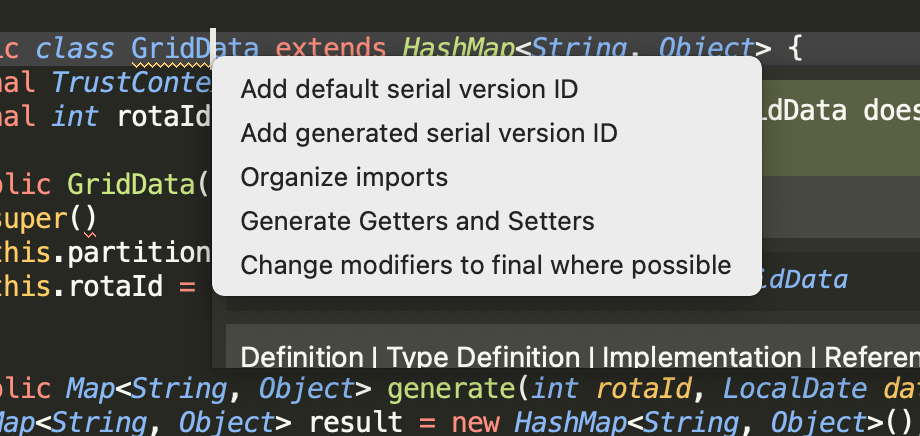Viewport: 920px width, 436px height.
Task: Apply Change modifiers to final where possible
Action: (x=485, y=265)
